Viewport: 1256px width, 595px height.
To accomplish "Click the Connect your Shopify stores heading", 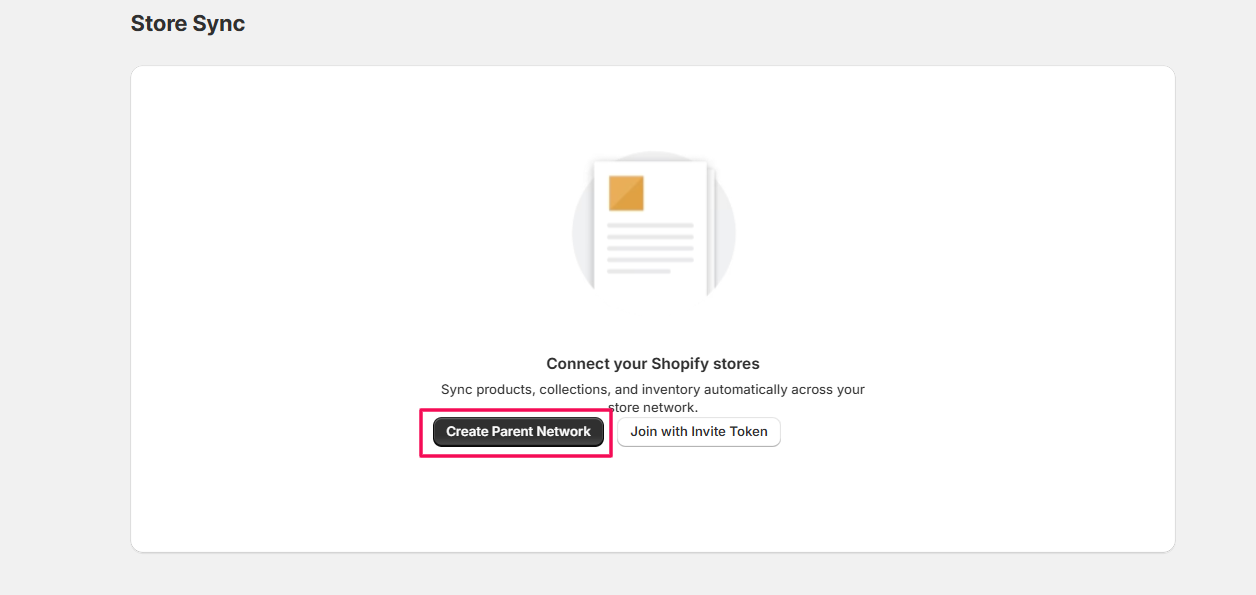I will 653,364.
